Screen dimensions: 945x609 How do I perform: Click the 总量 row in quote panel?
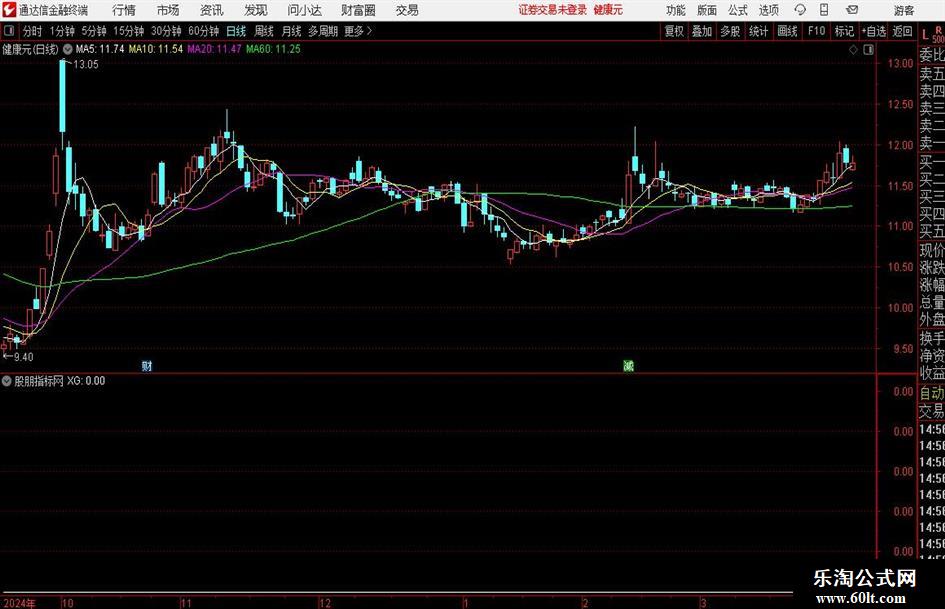coord(932,303)
